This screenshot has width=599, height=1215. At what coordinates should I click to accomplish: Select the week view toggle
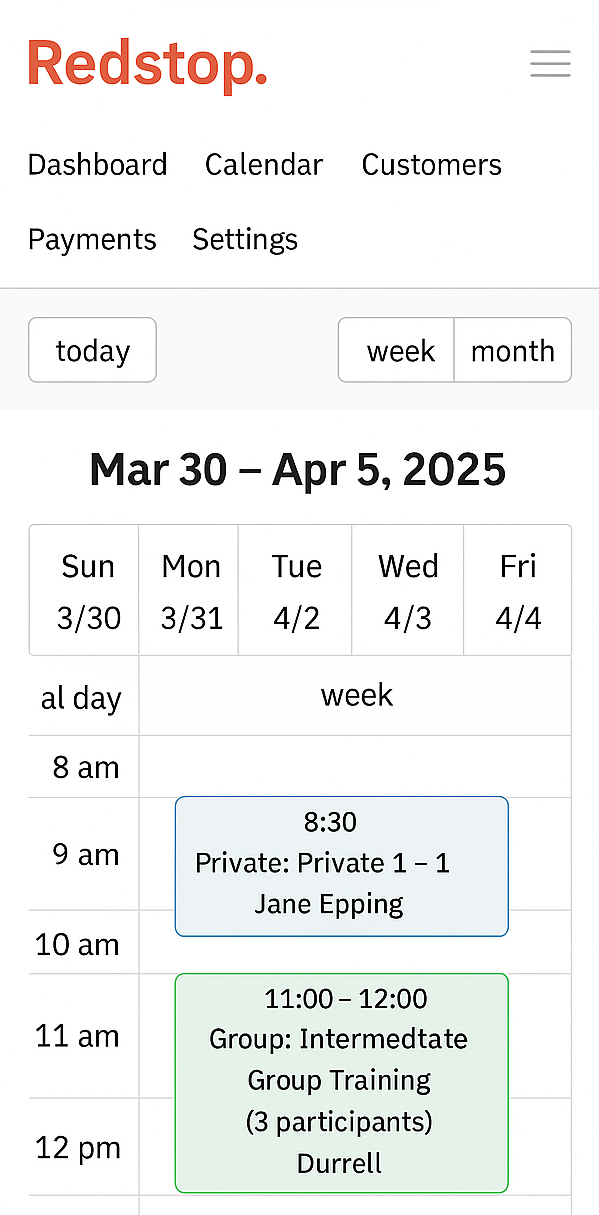pos(401,350)
